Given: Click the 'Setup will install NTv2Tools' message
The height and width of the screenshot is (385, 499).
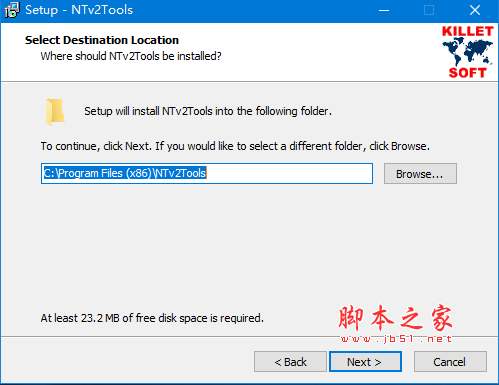Looking at the screenshot, I should point(208,111).
